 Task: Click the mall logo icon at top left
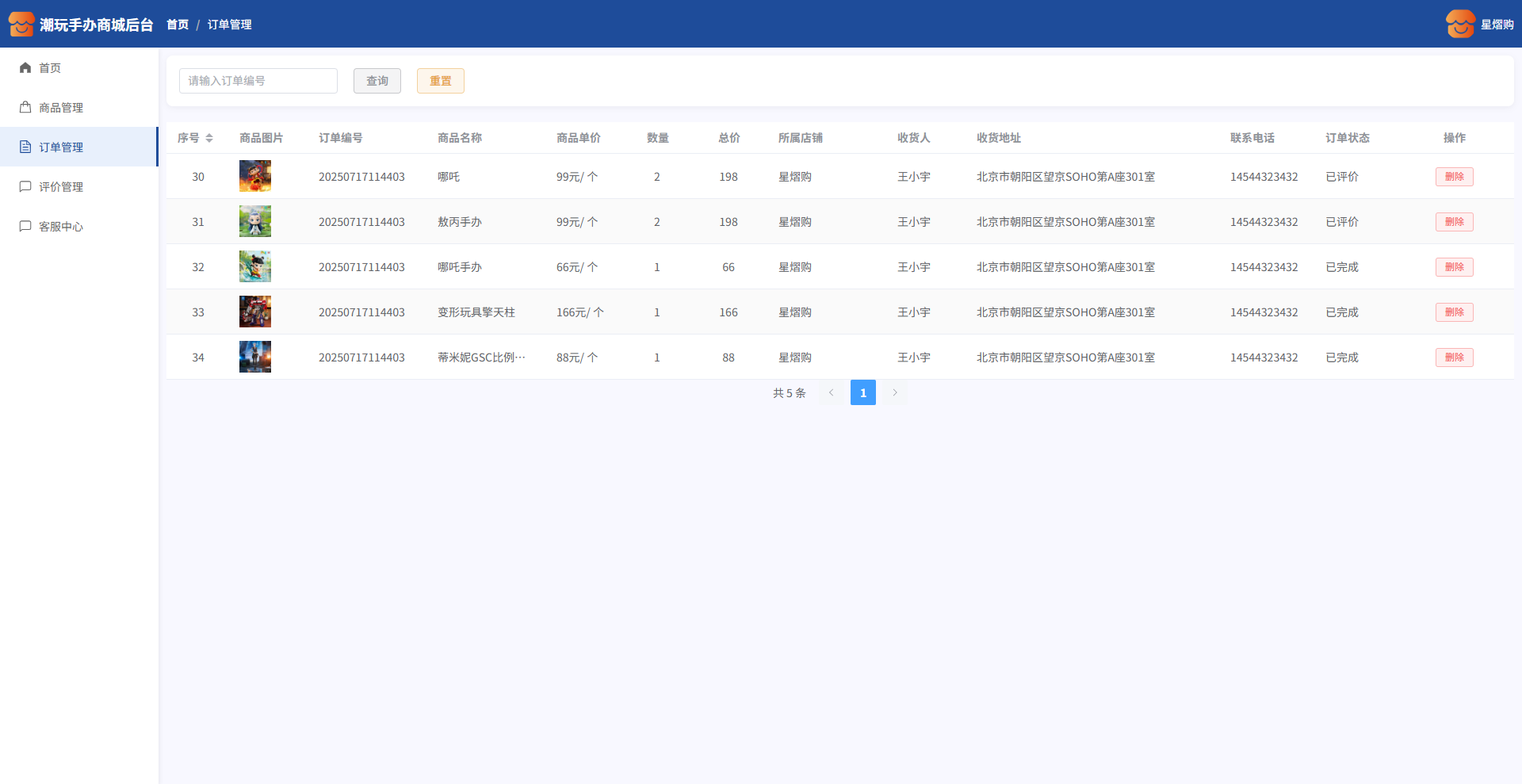point(21,25)
